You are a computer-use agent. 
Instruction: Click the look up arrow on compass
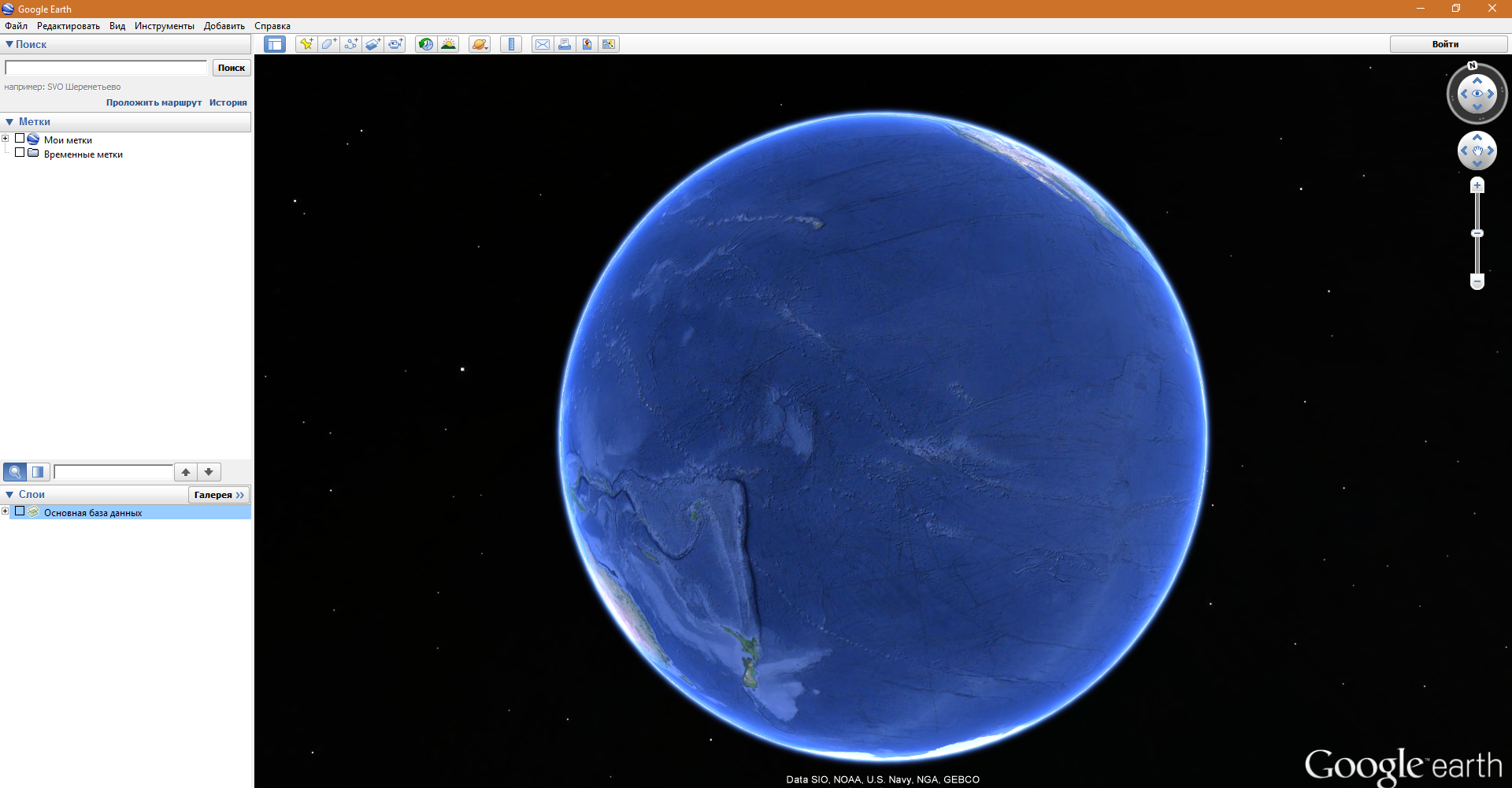click(1477, 80)
